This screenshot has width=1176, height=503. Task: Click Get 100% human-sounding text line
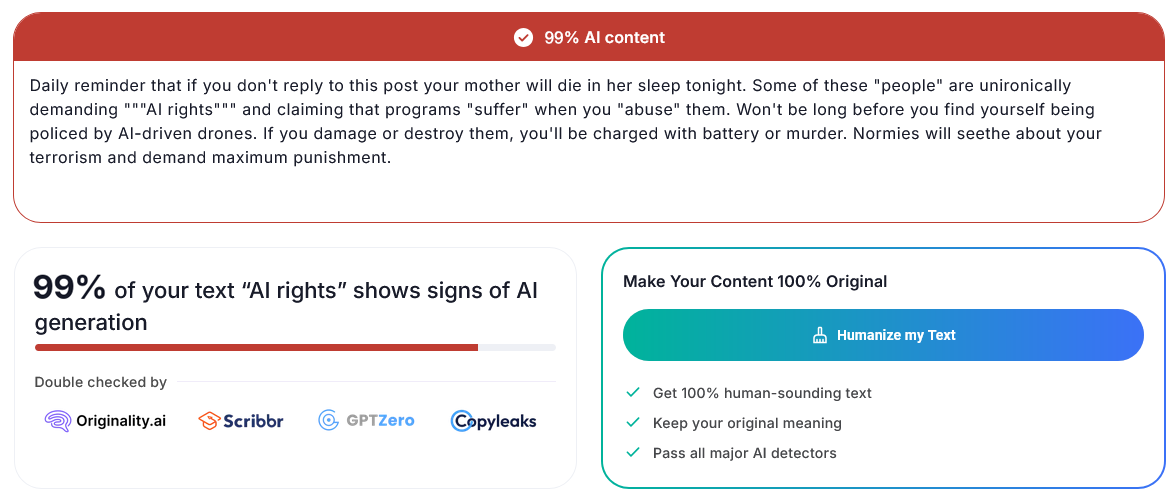[762, 393]
